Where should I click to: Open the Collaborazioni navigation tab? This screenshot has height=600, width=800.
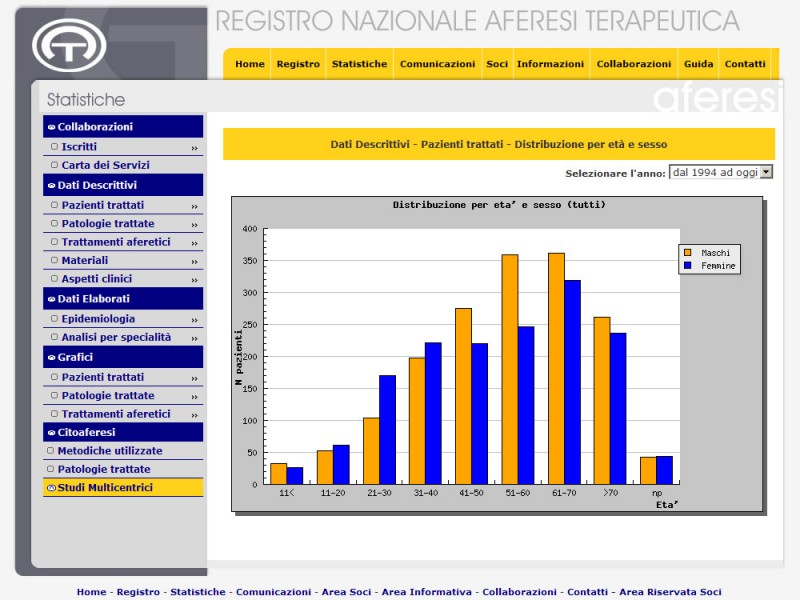pyautogui.click(x=634, y=64)
